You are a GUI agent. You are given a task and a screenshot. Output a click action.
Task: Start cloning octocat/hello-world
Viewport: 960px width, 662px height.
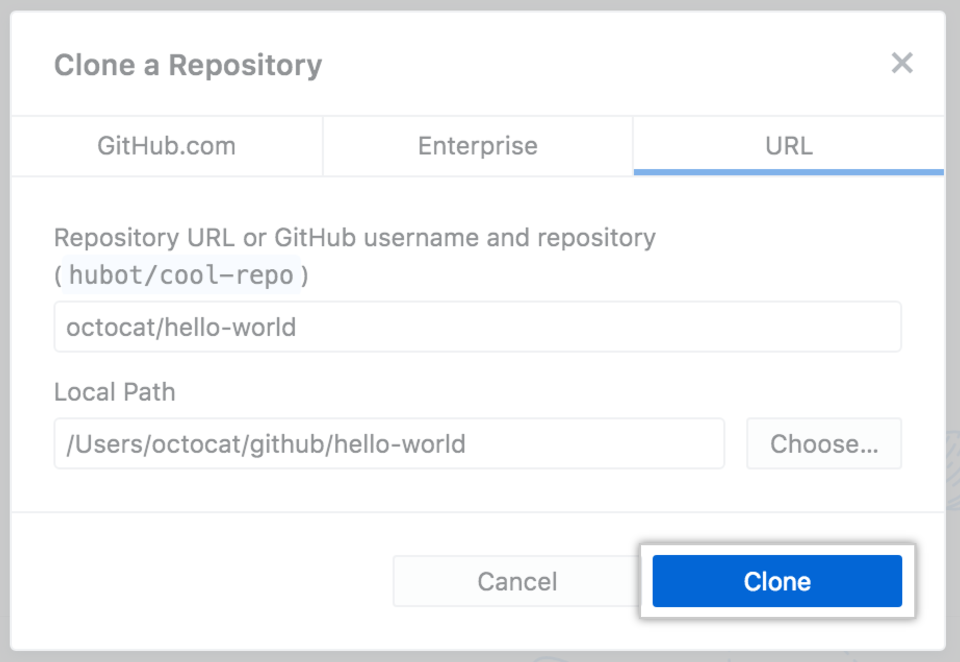click(777, 581)
